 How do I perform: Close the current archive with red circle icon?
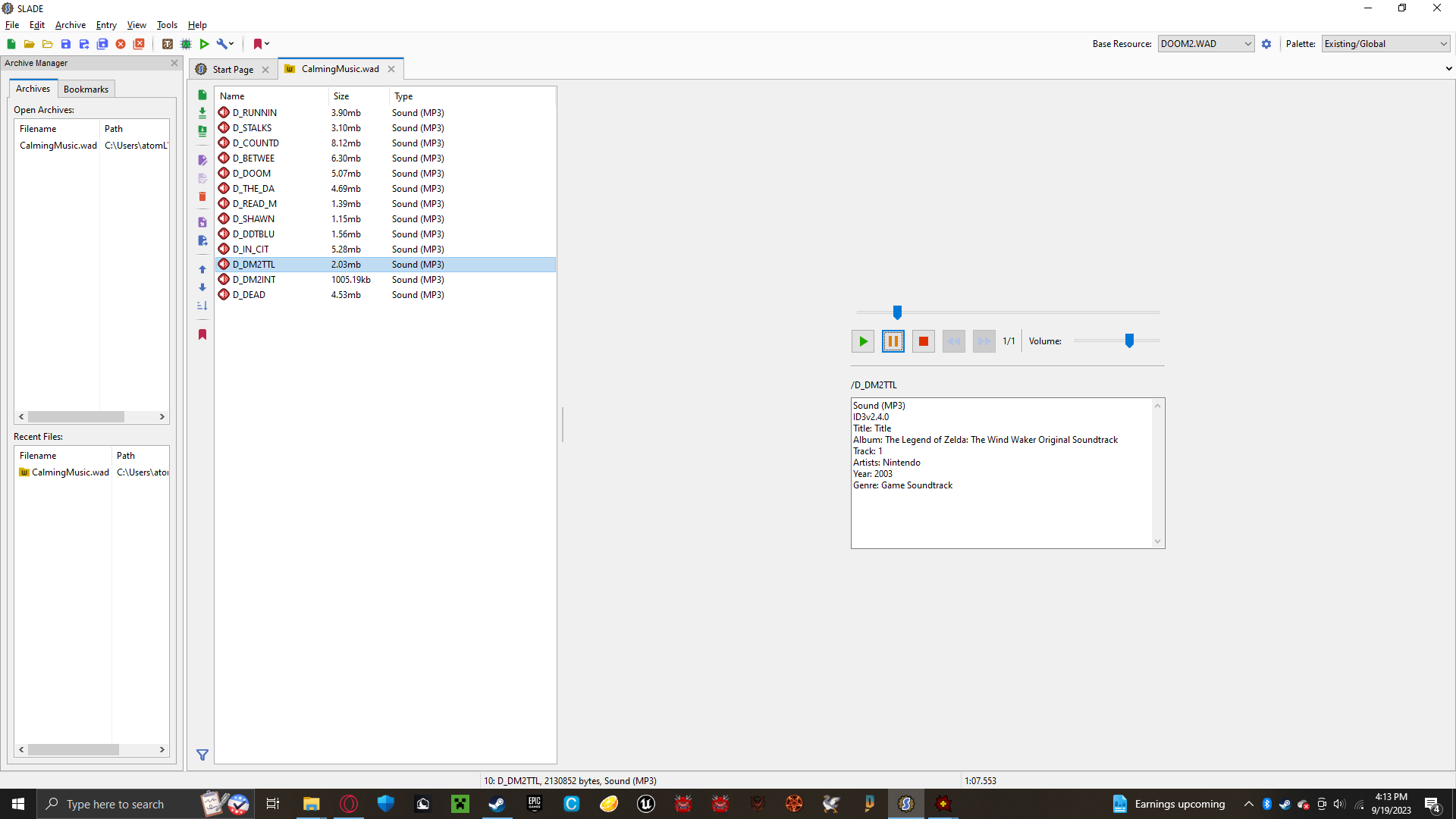coord(121,44)
